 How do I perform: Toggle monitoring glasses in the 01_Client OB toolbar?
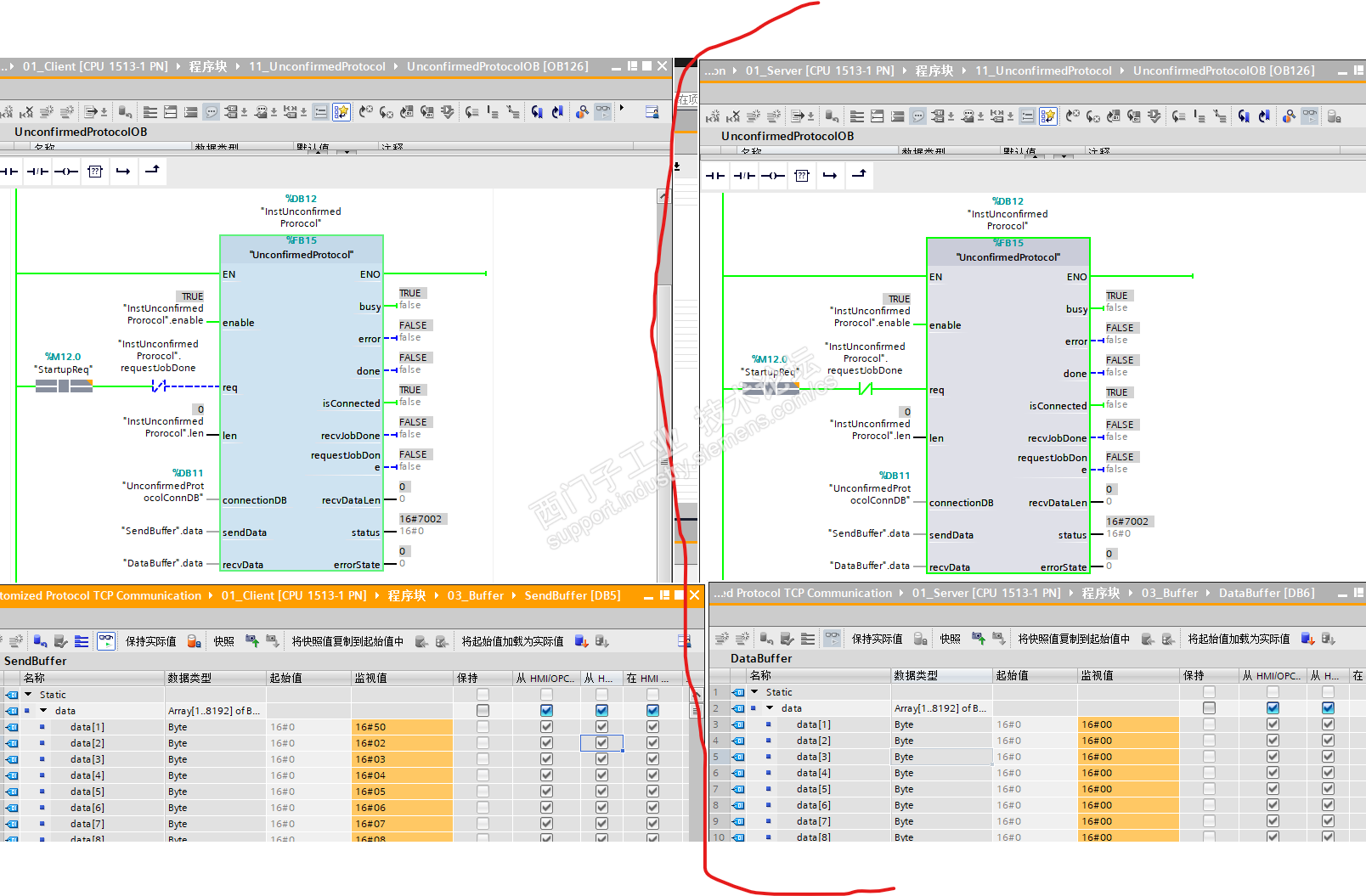(602, 111)
